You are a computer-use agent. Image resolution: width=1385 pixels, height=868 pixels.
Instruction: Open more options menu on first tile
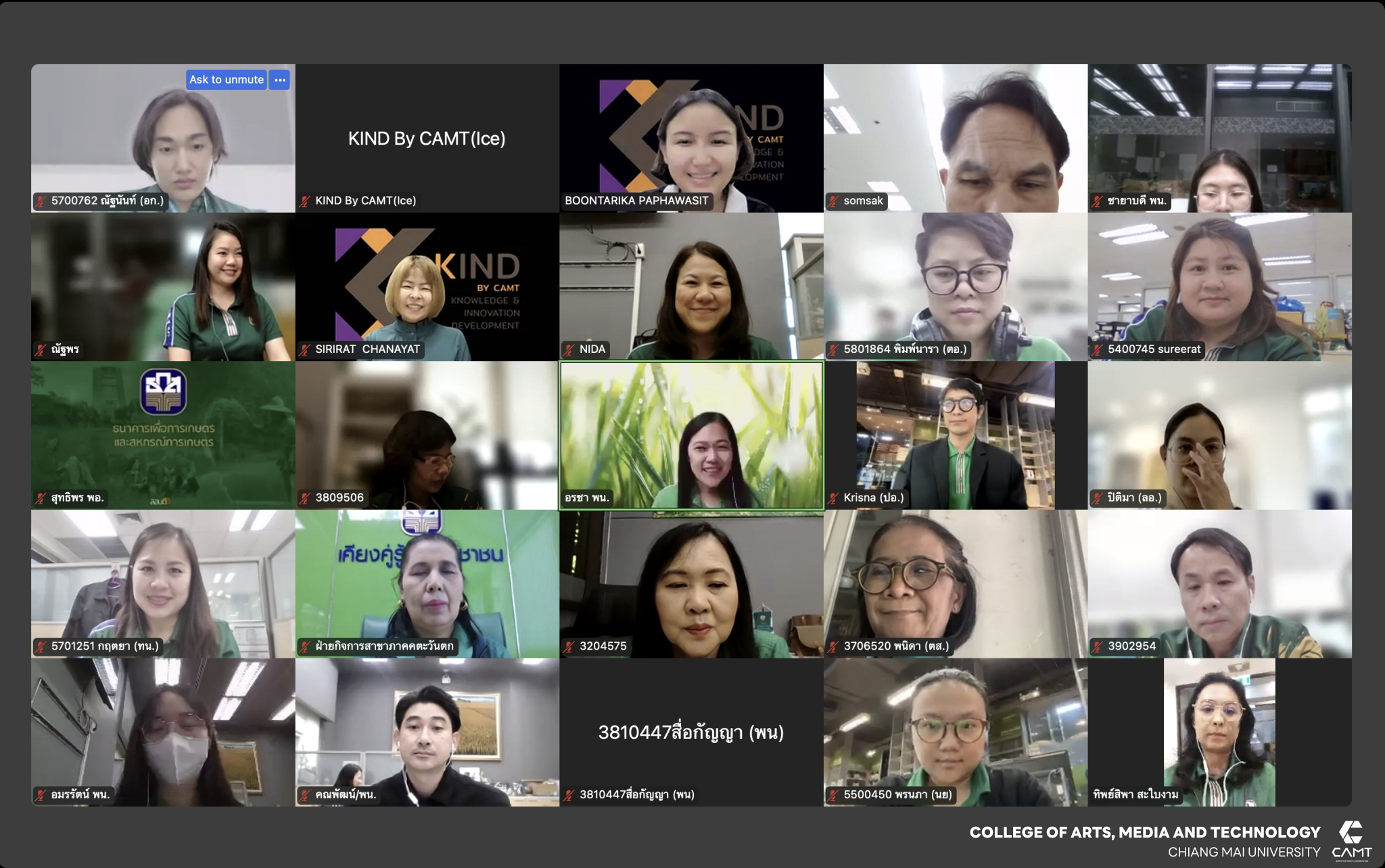pyautogui.click(x=279, y=80)
